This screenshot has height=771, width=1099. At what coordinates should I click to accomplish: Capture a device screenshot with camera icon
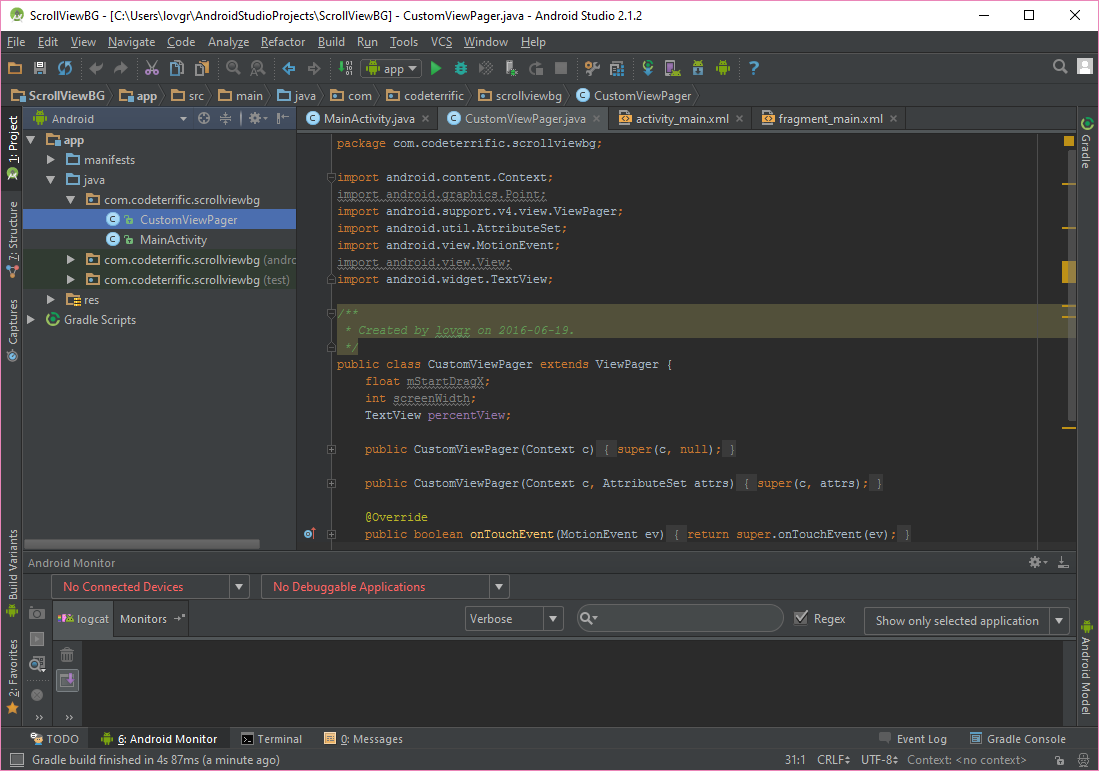[37, 614]
